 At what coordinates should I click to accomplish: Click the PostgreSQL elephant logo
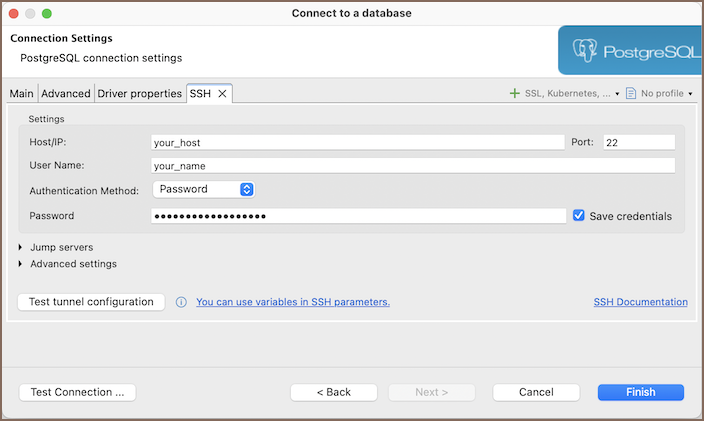586,50
